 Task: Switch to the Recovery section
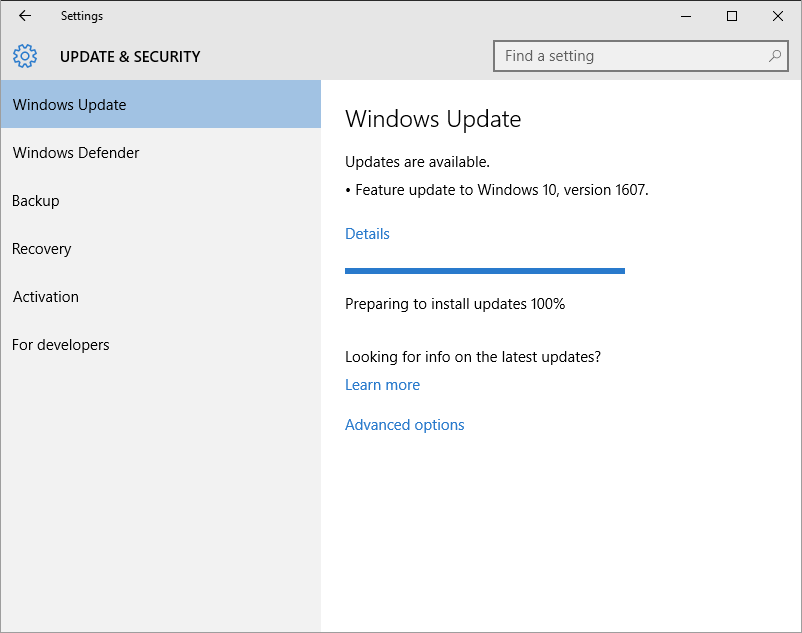pyautogui.click(x=42, y=249)
